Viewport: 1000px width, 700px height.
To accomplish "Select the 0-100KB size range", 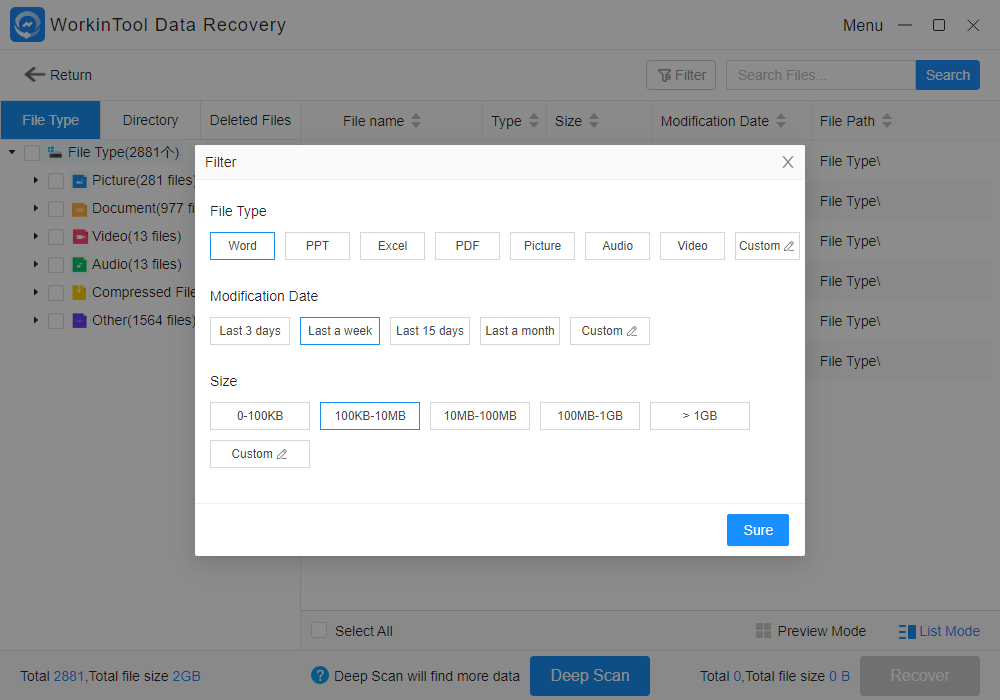I will click(x=260, y=416).
